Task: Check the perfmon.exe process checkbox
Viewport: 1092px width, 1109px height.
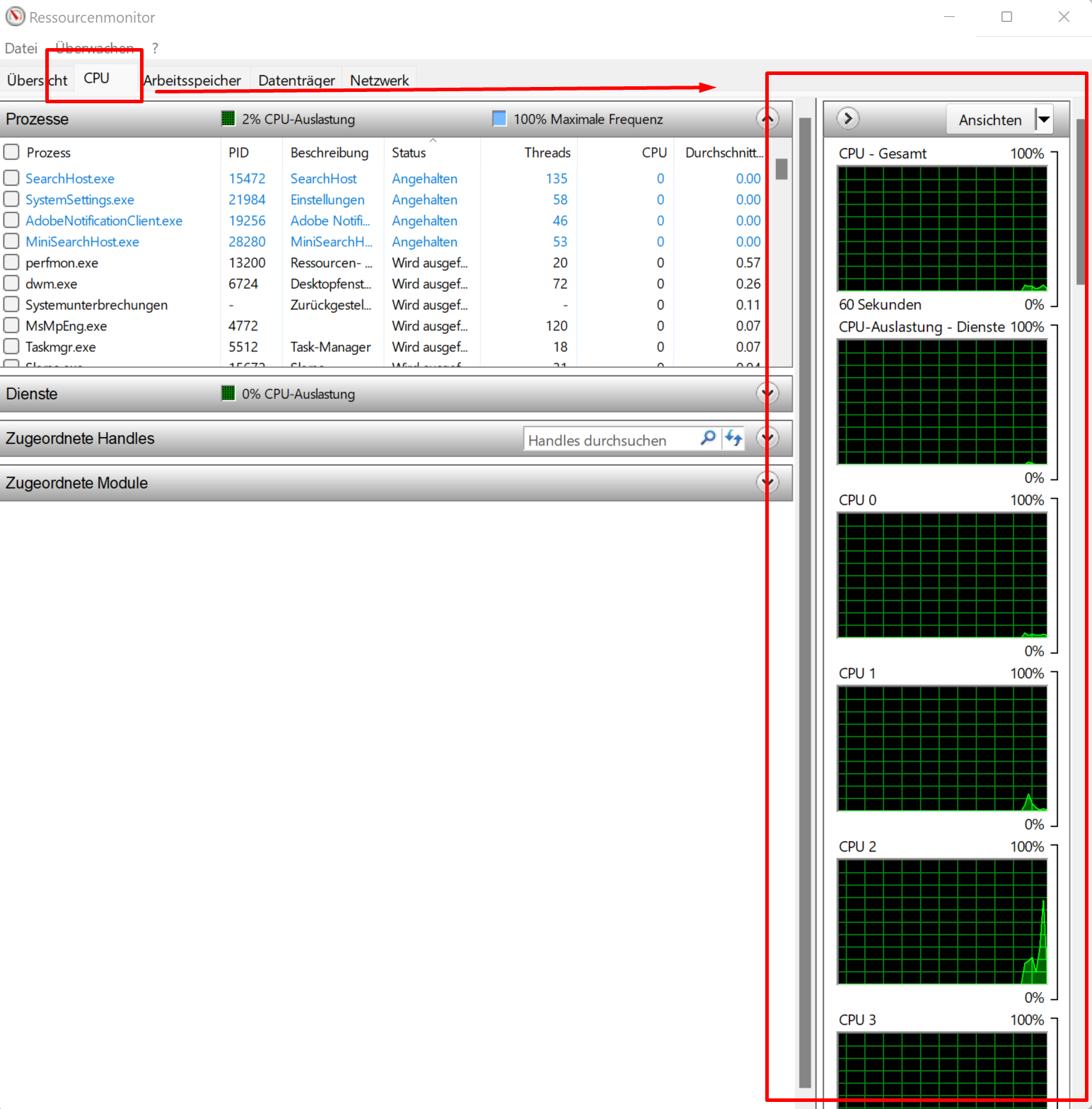Action: pyautogui.click(x=11, y=262)
